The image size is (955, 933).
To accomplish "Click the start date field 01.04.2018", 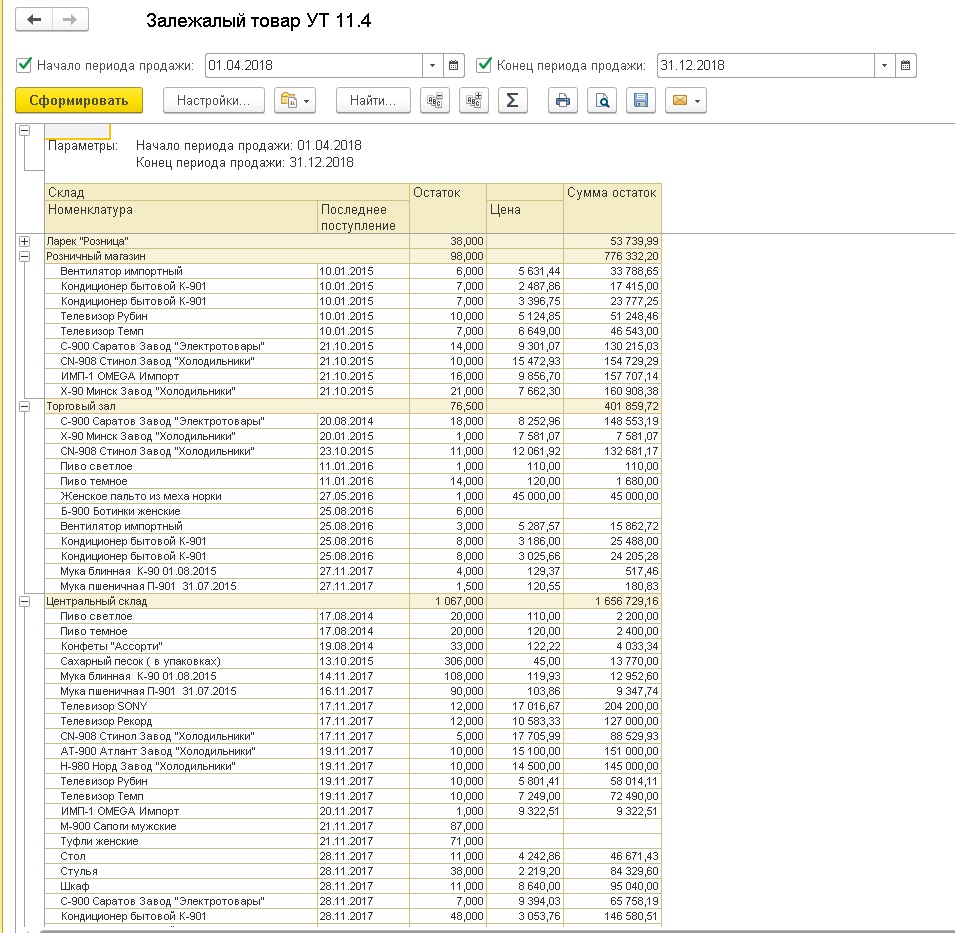I will point(314,65).
